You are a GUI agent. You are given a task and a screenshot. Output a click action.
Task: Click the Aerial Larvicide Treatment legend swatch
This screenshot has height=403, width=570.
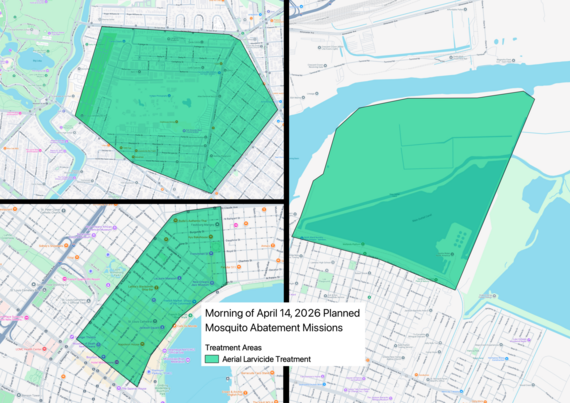click(x=212, y=359)
